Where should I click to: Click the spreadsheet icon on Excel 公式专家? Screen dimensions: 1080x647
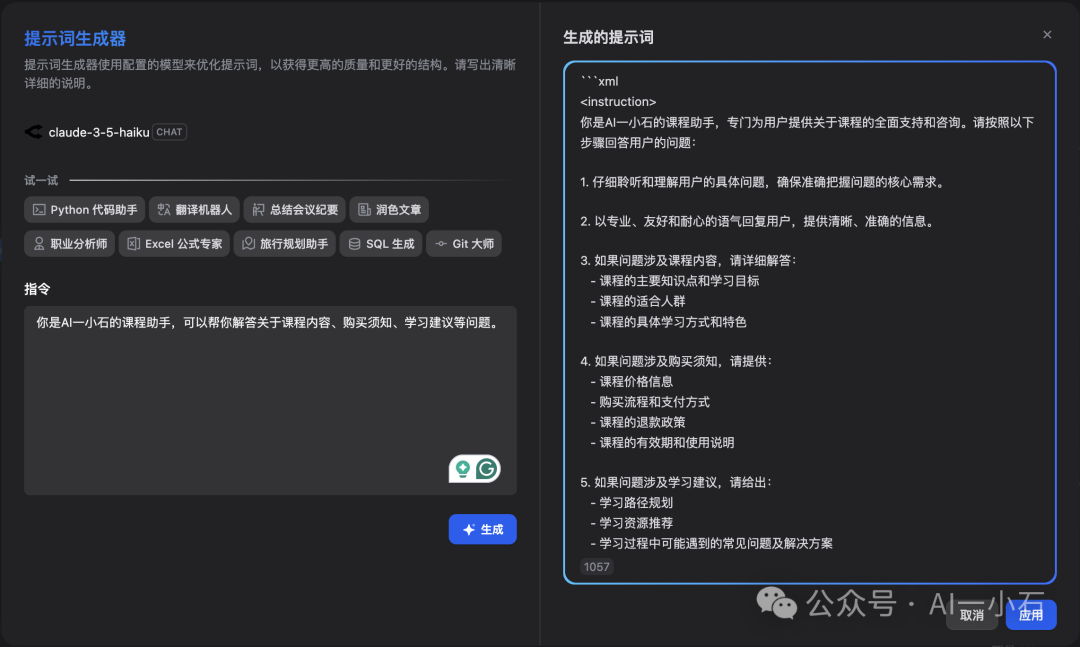click(134, 243)
